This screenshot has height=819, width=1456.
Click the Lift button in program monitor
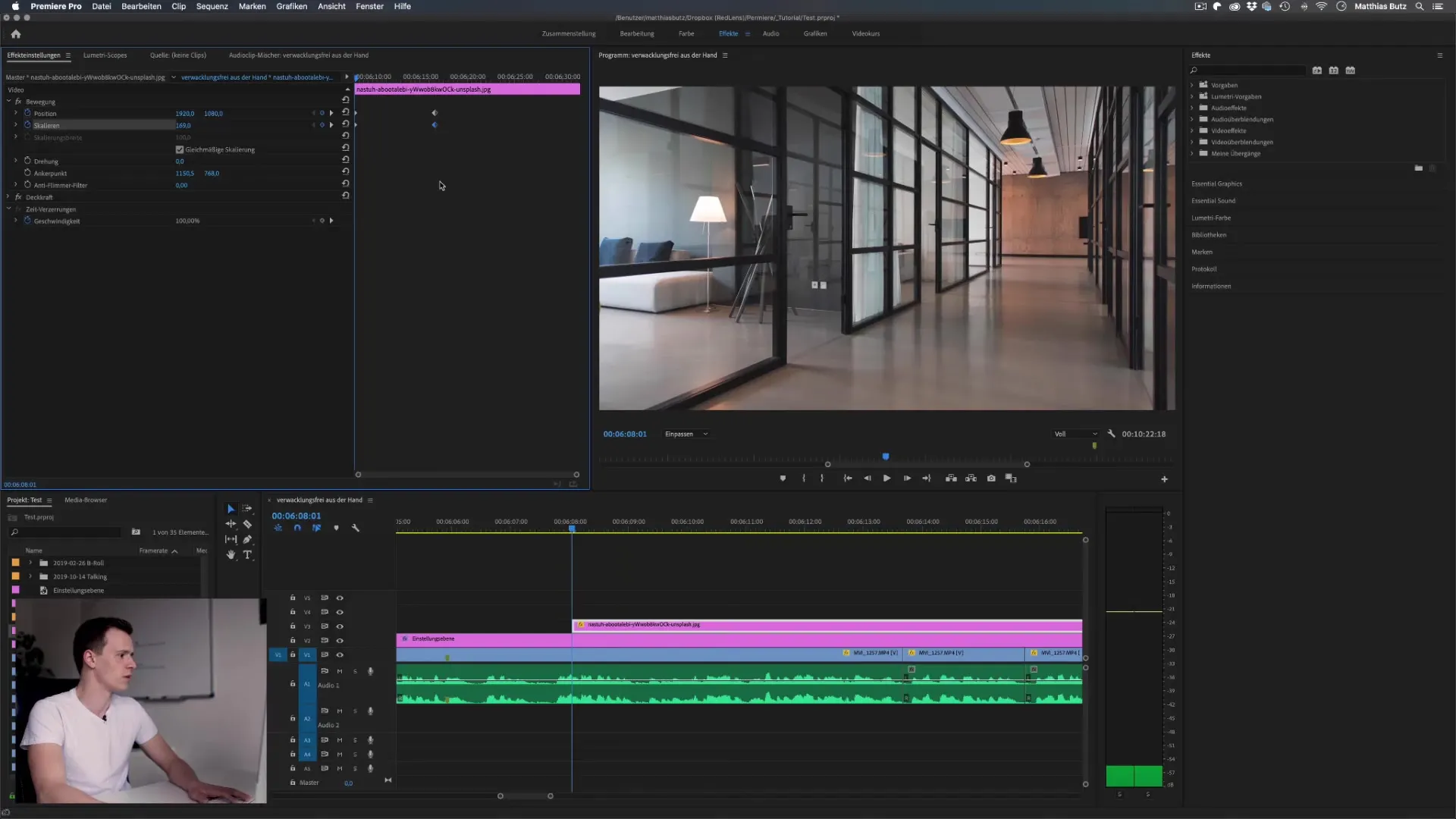951,479
